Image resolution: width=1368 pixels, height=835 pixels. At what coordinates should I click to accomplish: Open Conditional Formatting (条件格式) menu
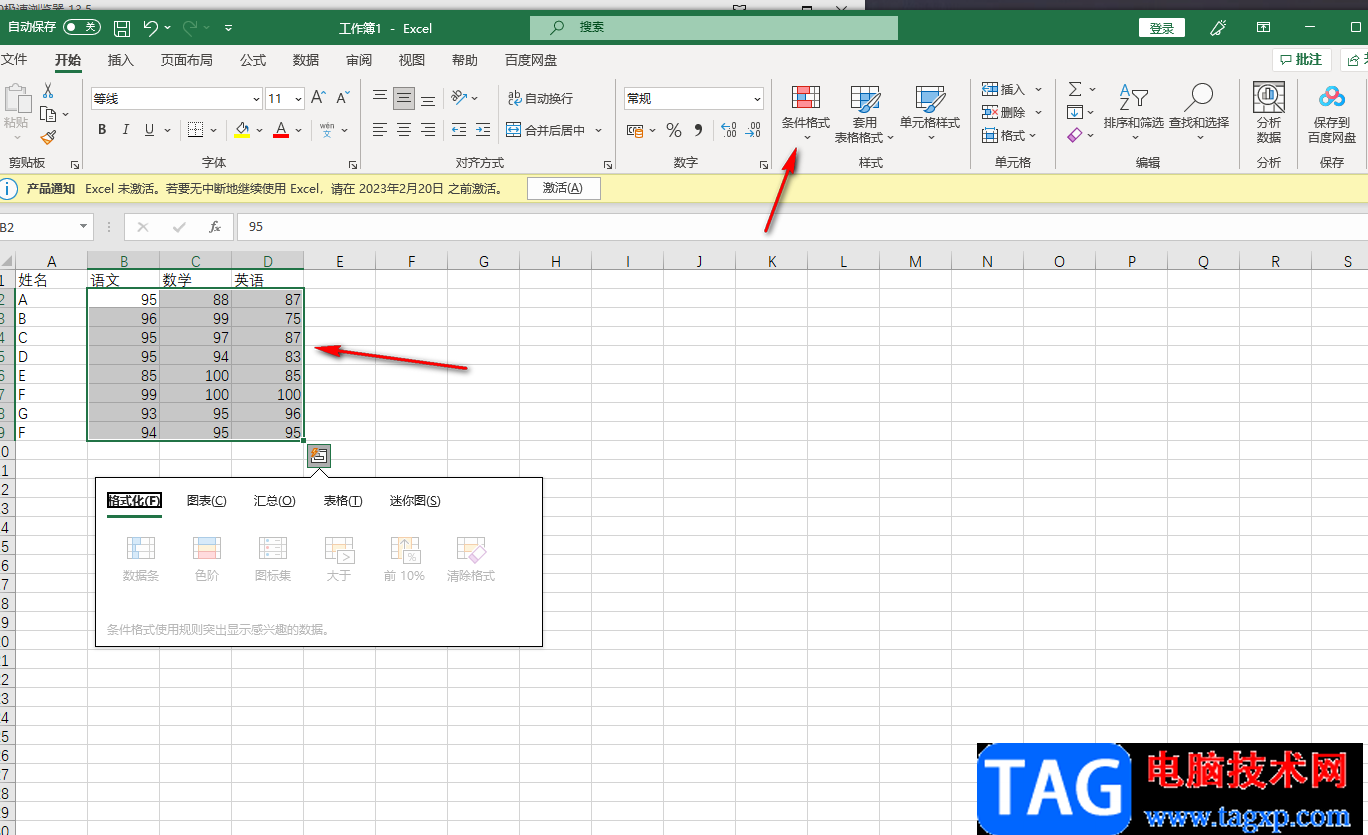coord(806,114)
